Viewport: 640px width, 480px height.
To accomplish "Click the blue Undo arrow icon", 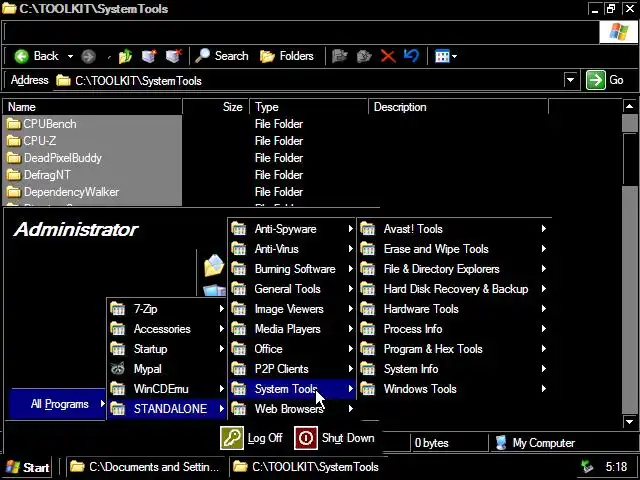I will [x=411, y=56].
